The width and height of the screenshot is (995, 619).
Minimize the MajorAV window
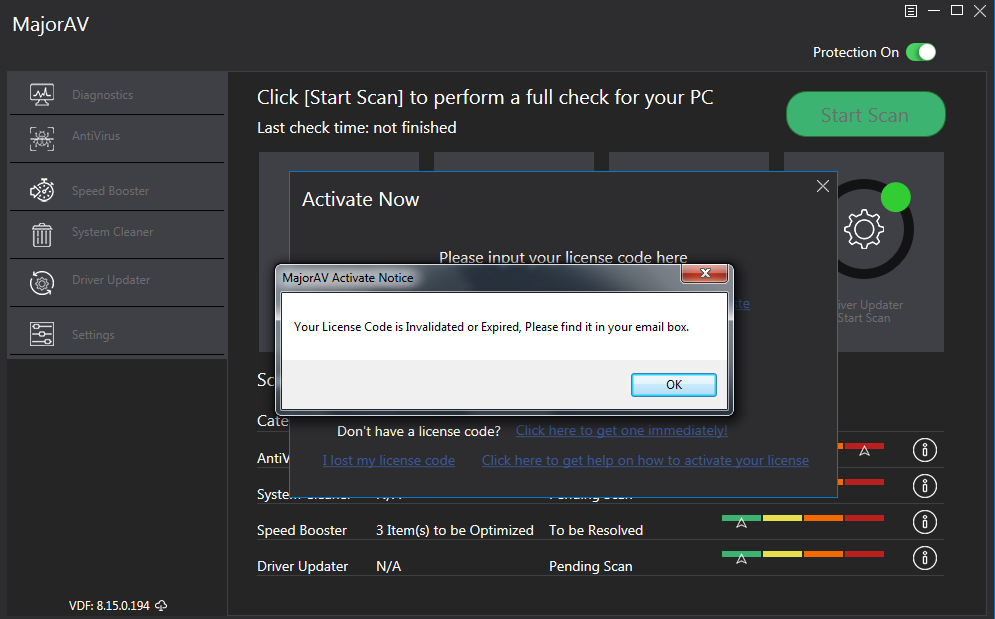933,11
